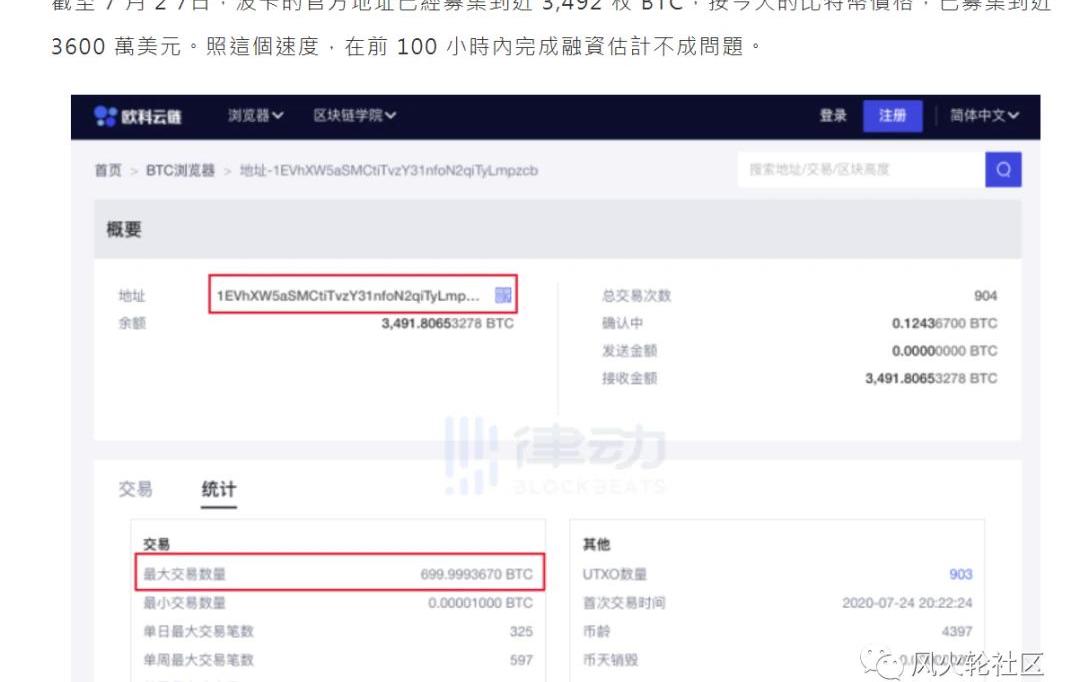Viewport: 1080px width, 682px height.
Task: Click the 币天销毁 label
Action: click(x=610, y=660)
